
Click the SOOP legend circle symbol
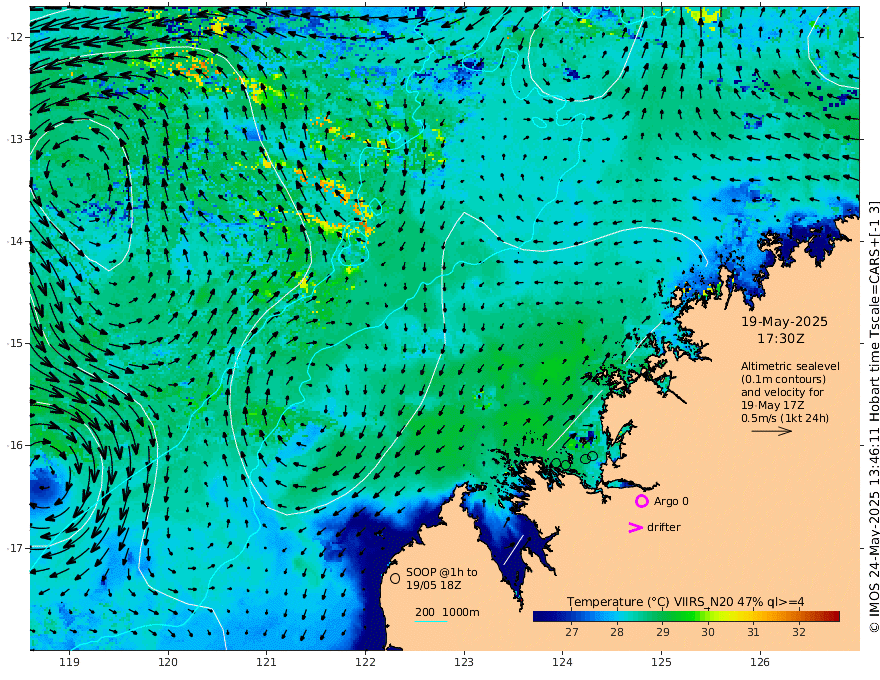[x=395, y=578]
